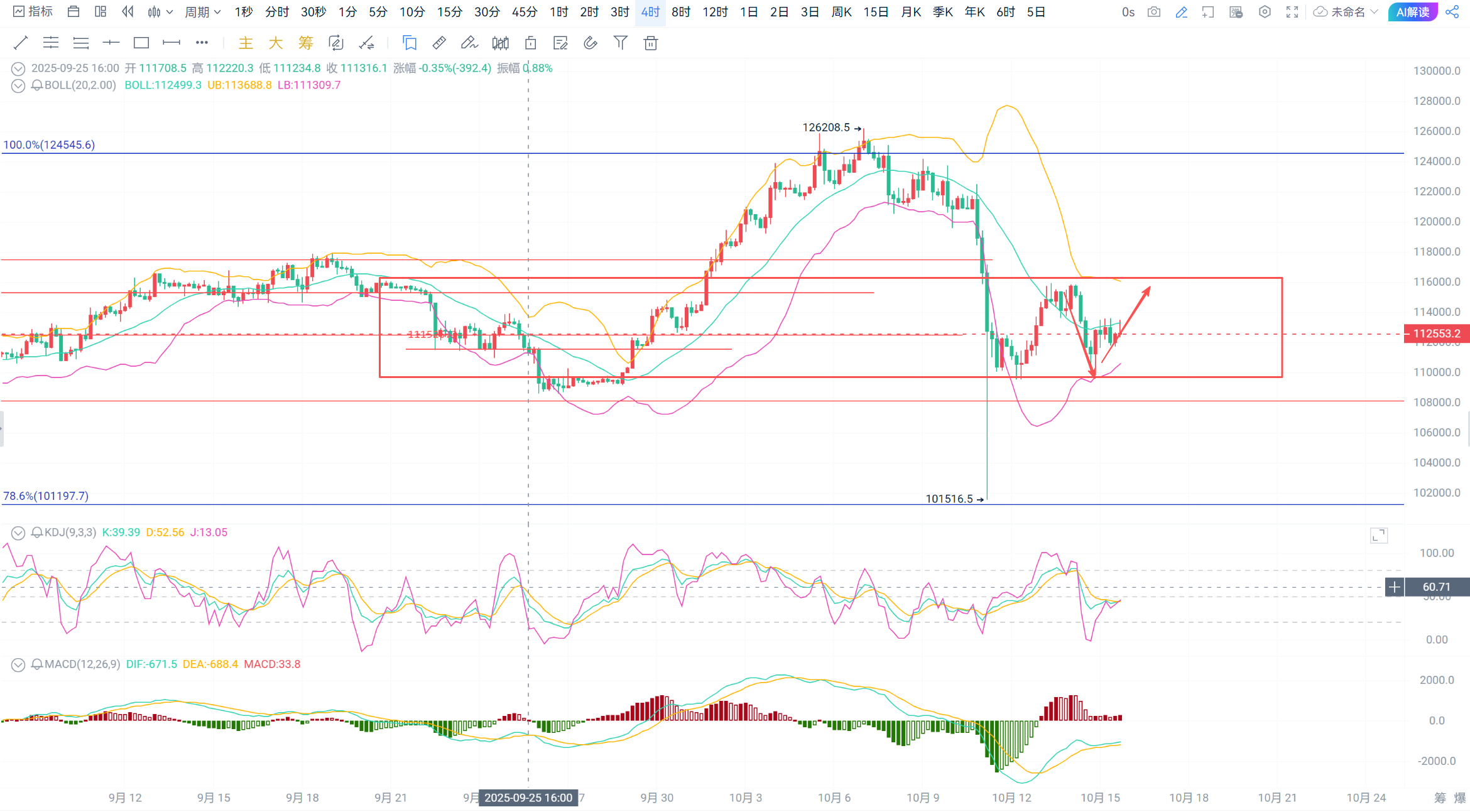
Task: Click the trash icon to delete drawings
Action: (x=651, y=43)
